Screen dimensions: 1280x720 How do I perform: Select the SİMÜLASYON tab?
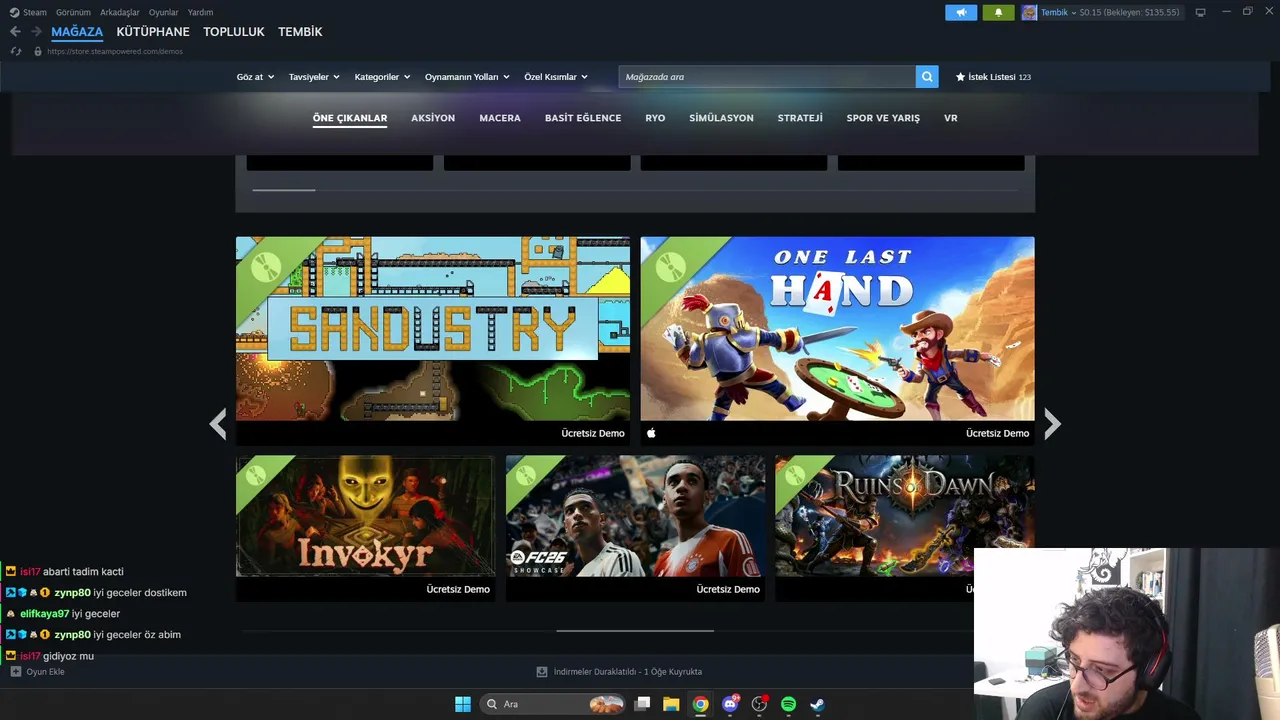[721, 118]
